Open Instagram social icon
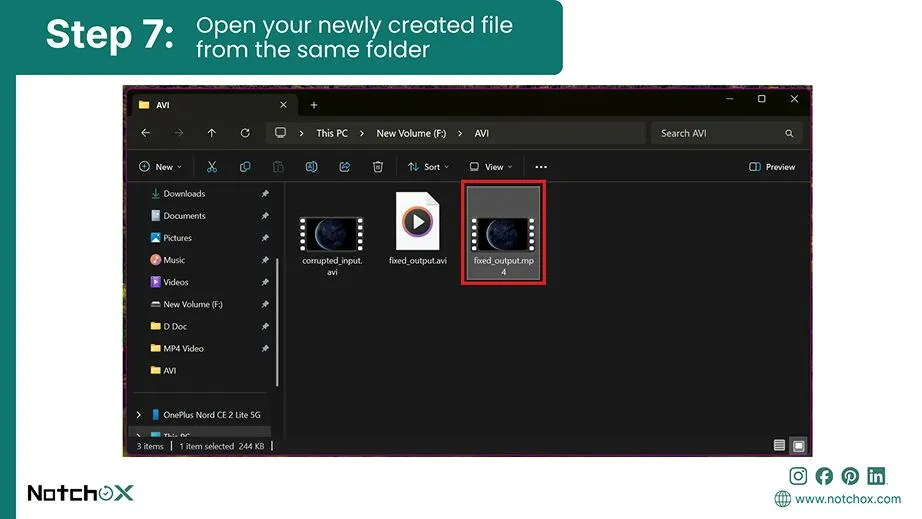 [798, 476]
